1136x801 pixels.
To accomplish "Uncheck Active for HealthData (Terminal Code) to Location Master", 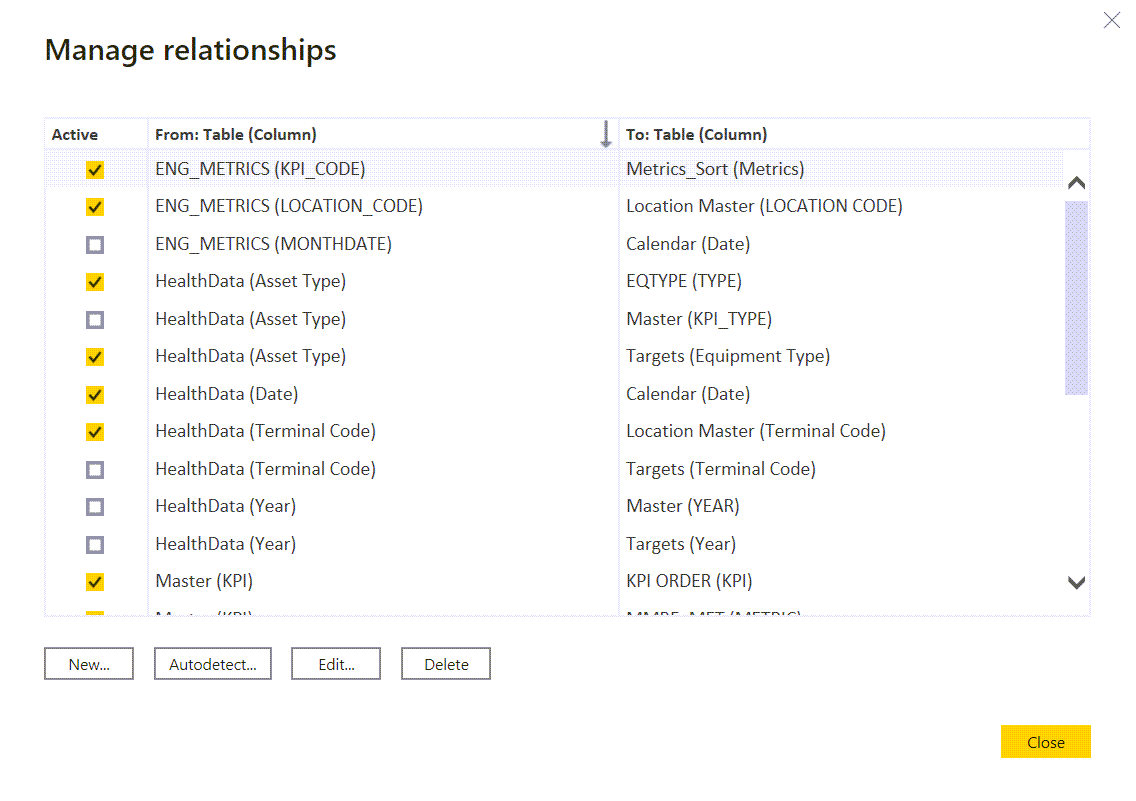I will [95, 432].
